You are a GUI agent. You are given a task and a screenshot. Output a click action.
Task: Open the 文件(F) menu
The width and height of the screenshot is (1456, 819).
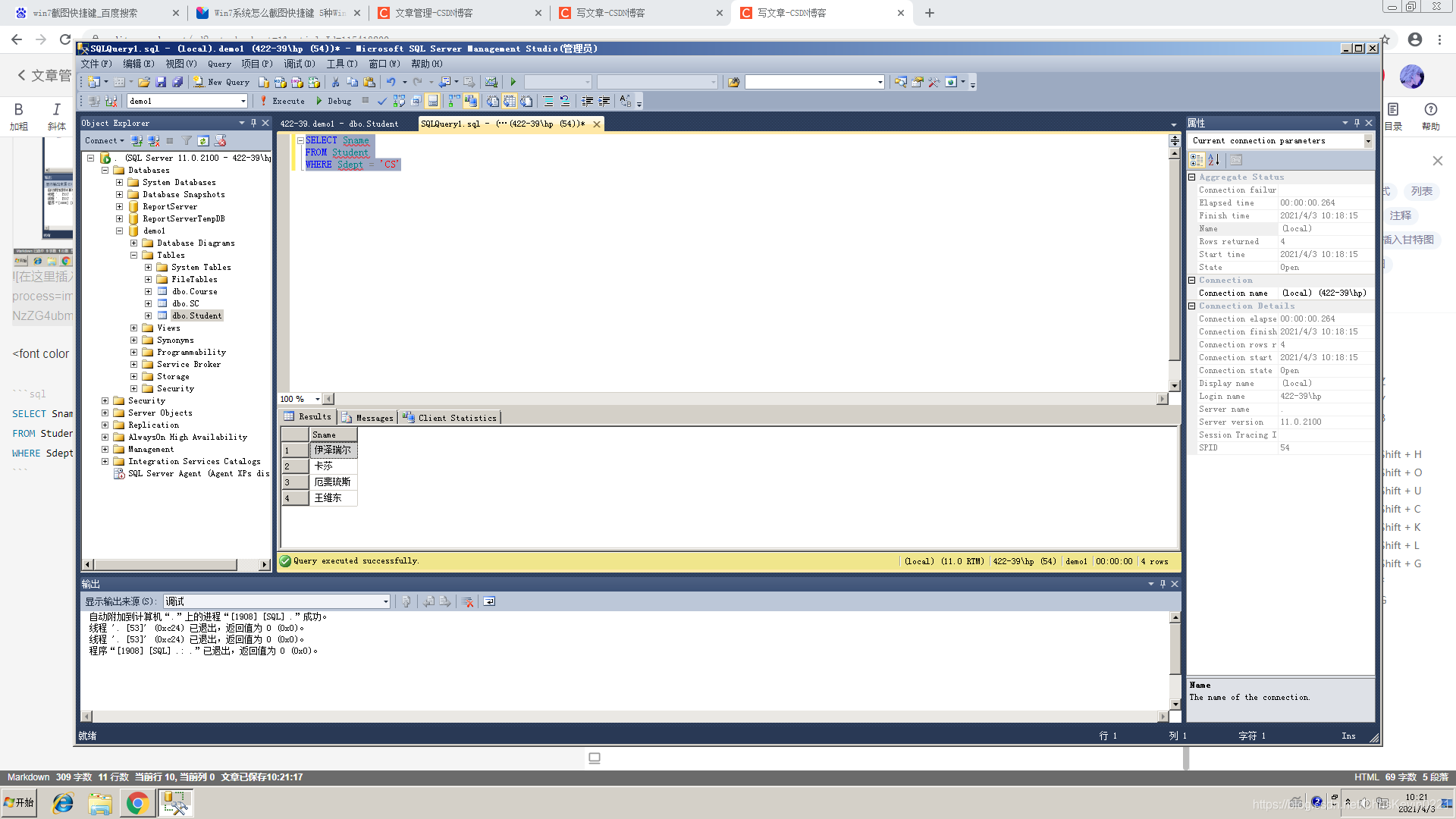point(96,64)
